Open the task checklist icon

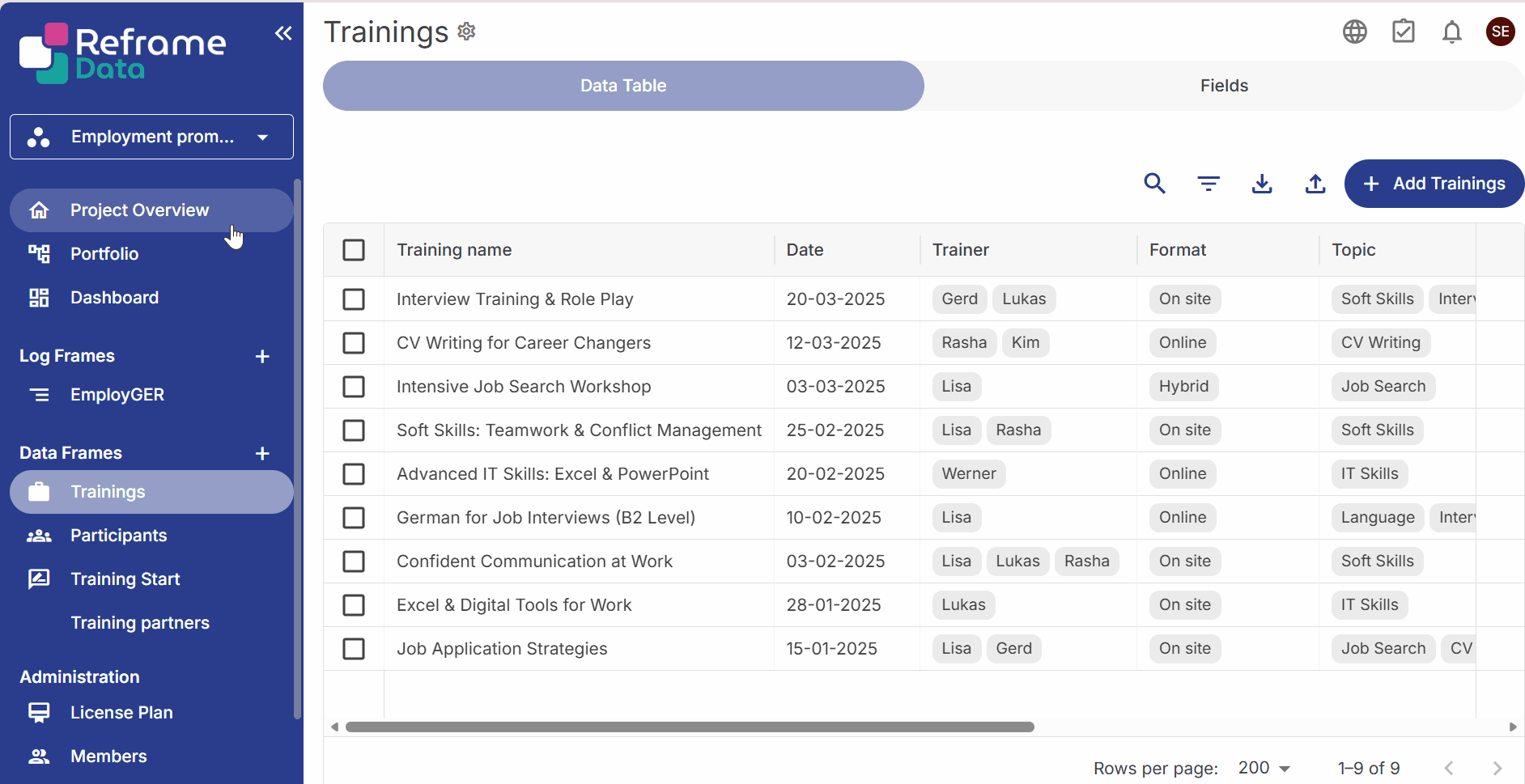click(1404, 32)
